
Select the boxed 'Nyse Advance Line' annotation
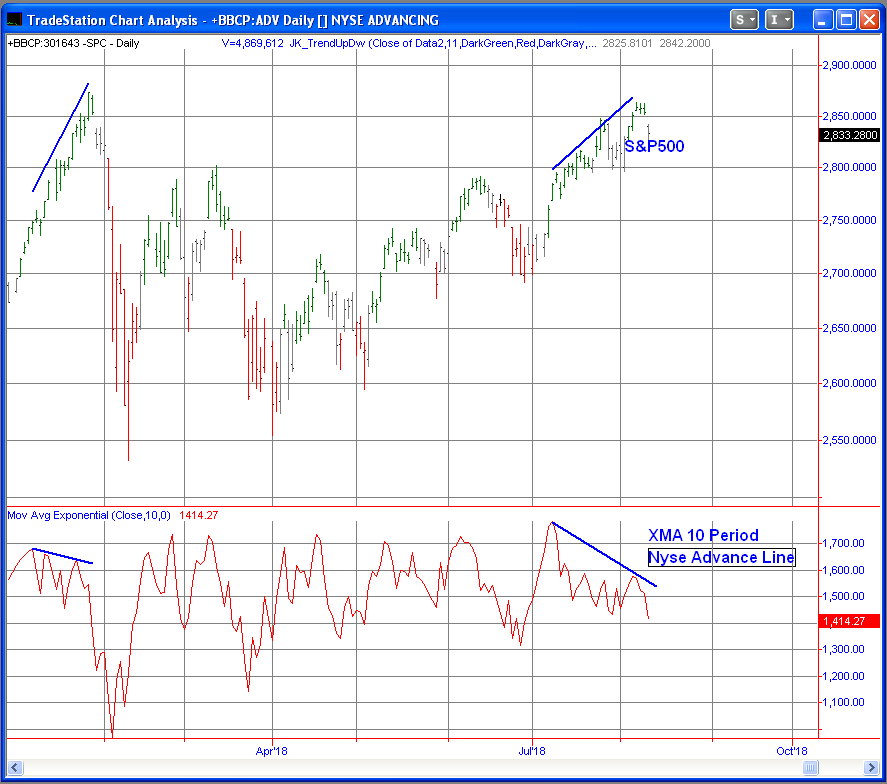tap(721, 557)
